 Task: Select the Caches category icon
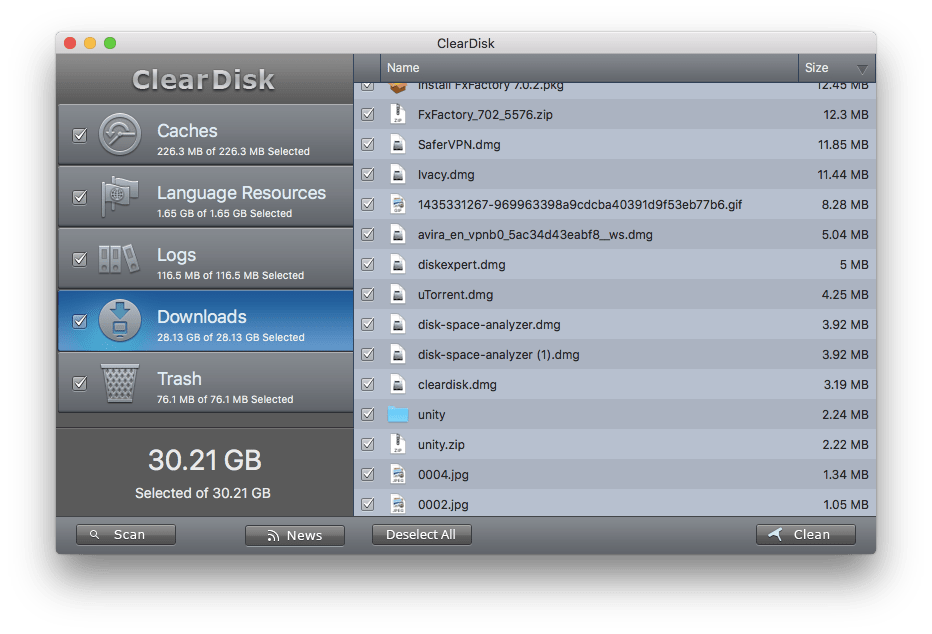point(120,134)
